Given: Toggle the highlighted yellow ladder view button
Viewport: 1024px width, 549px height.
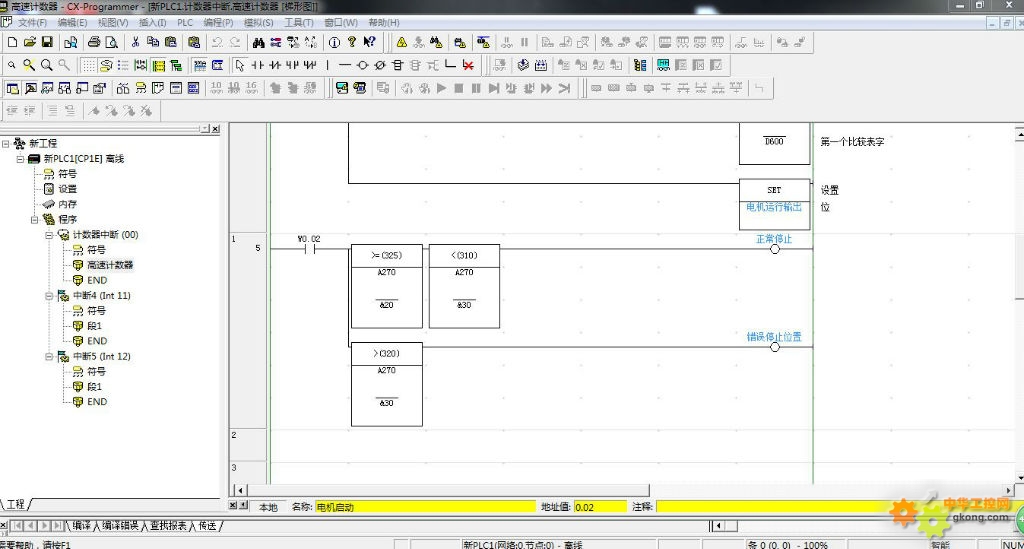Looking at the screenshot, I should [x=159, y=65].
